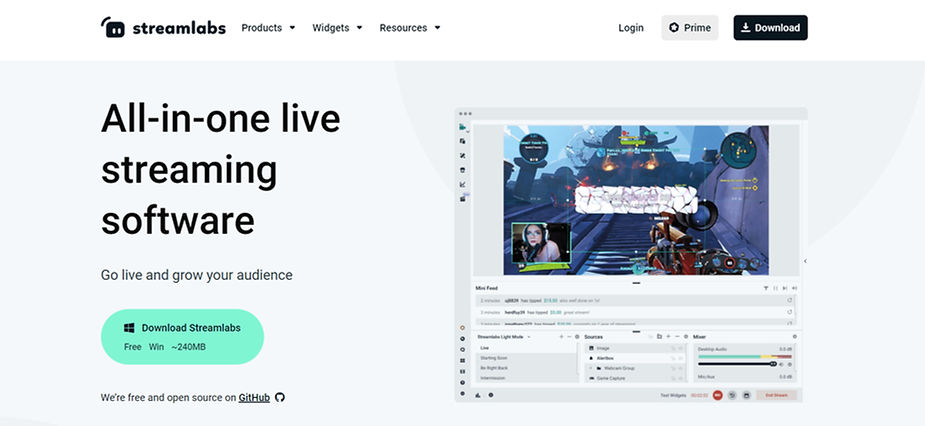Expand the Products menu
The height and width of the screenshot is (426, 925).
tap(268, 28)
